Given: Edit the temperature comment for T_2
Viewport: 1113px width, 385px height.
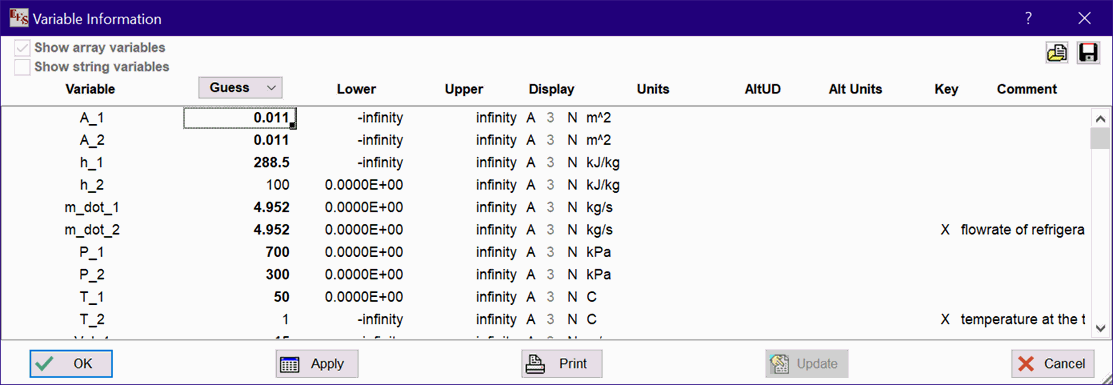Looking at the screenshot, I should [x=1023, y=320].
